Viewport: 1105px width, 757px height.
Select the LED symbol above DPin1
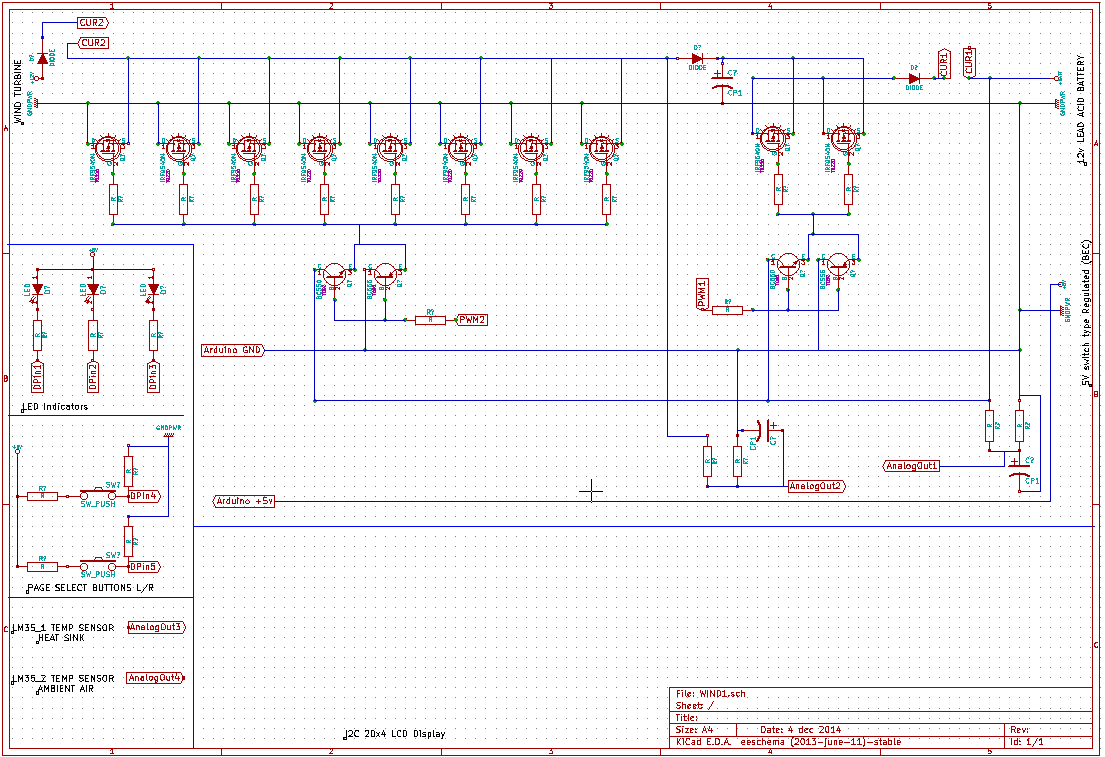coord(37,289)
